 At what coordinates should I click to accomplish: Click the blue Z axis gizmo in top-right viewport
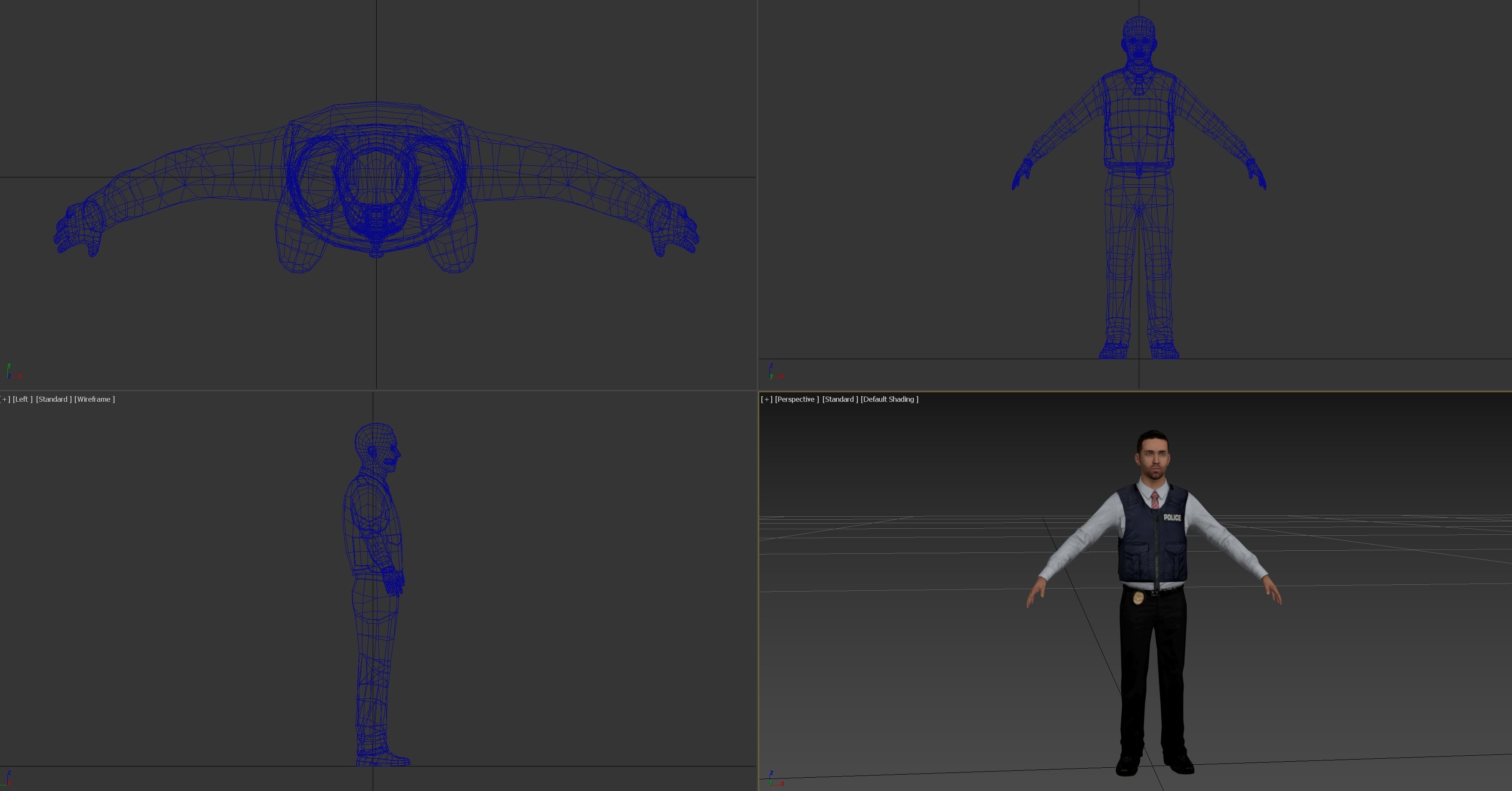(773, 367)
